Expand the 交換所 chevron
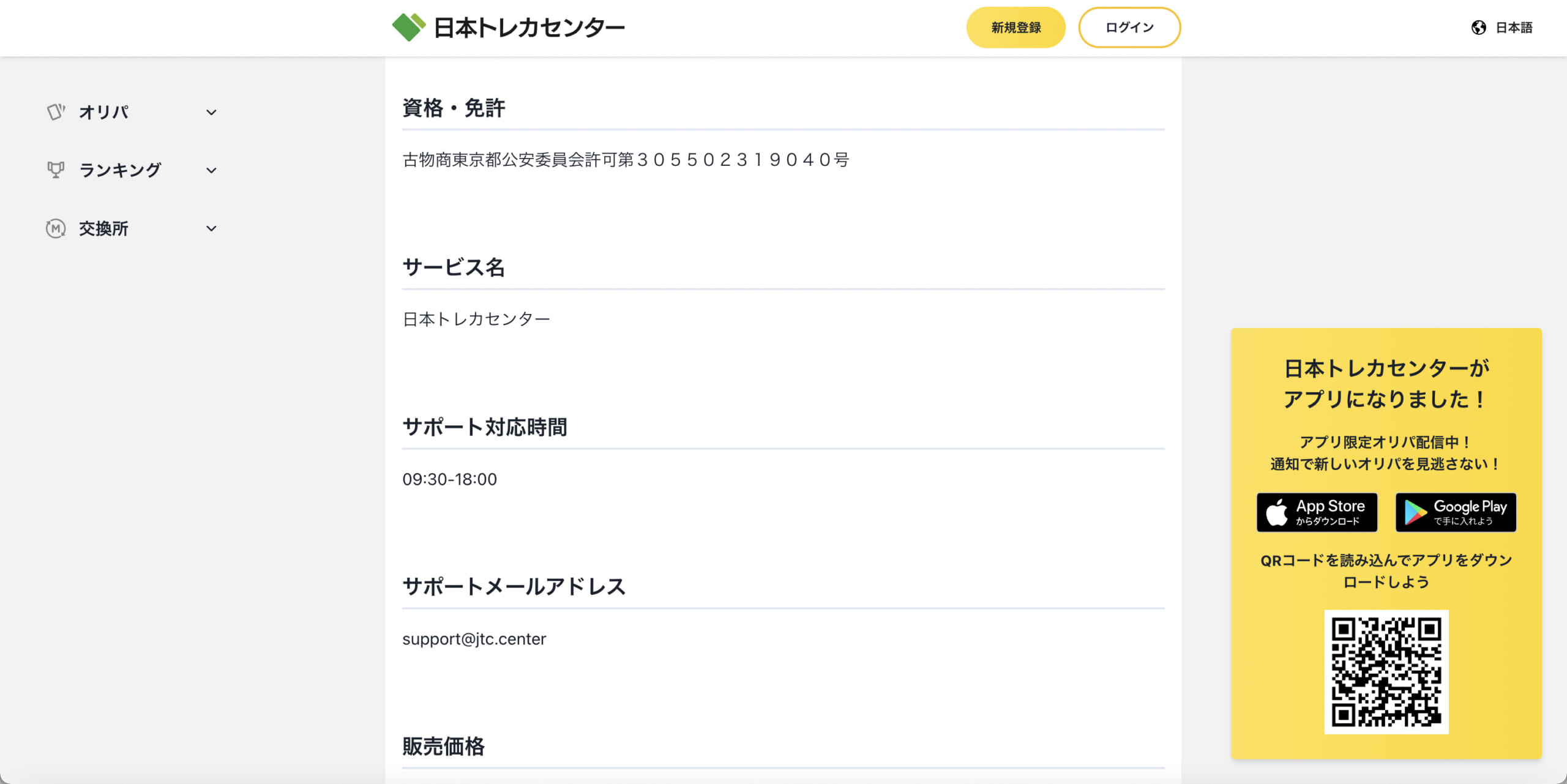Viewport: 1567px width, 784px height. point(211,229)
